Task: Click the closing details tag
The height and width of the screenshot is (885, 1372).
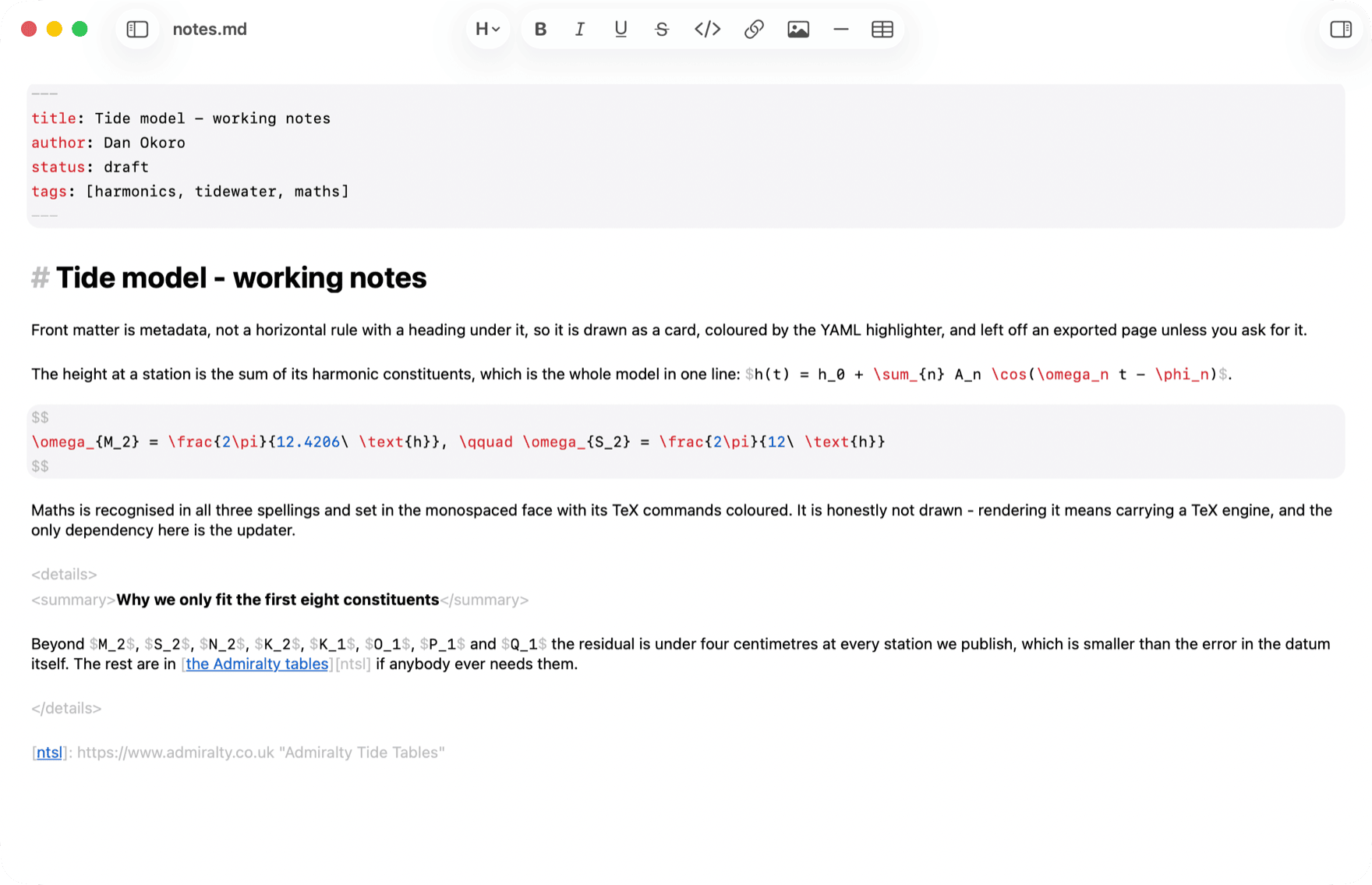Action: [66, 709]
